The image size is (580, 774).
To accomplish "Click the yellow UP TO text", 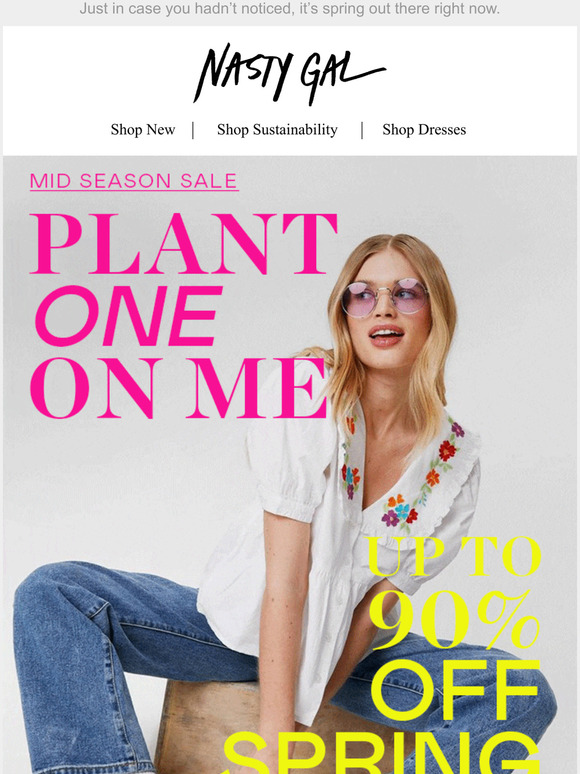I will point(454,556).
